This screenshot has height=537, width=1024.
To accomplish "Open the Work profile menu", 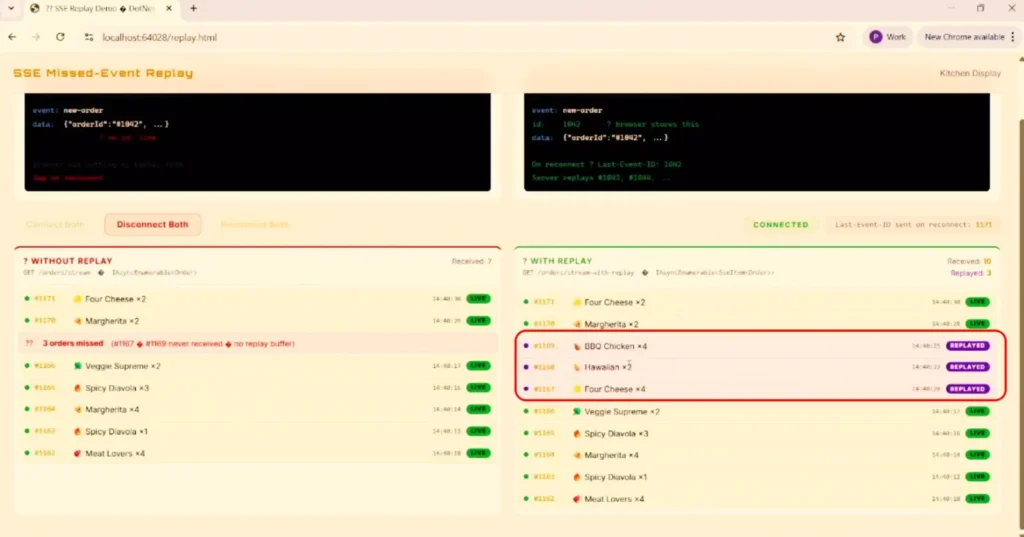I will click(886, 37).
